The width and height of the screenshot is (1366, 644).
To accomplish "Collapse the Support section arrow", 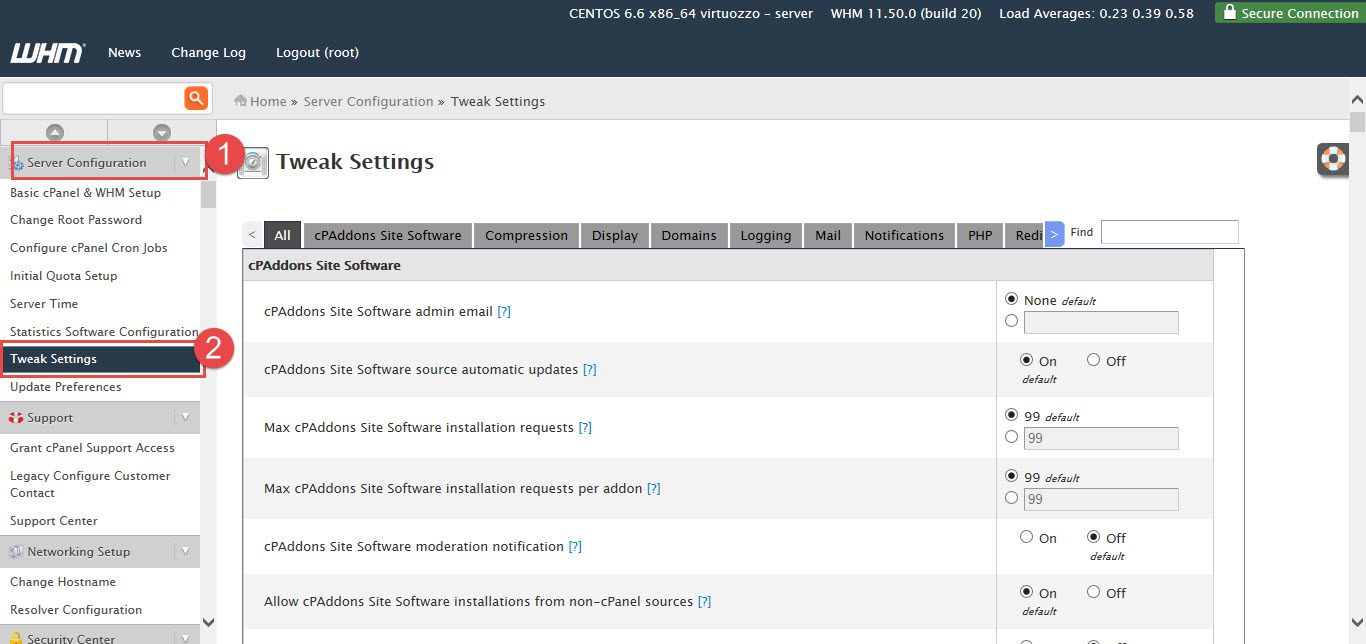I will [x=186, y=417].
